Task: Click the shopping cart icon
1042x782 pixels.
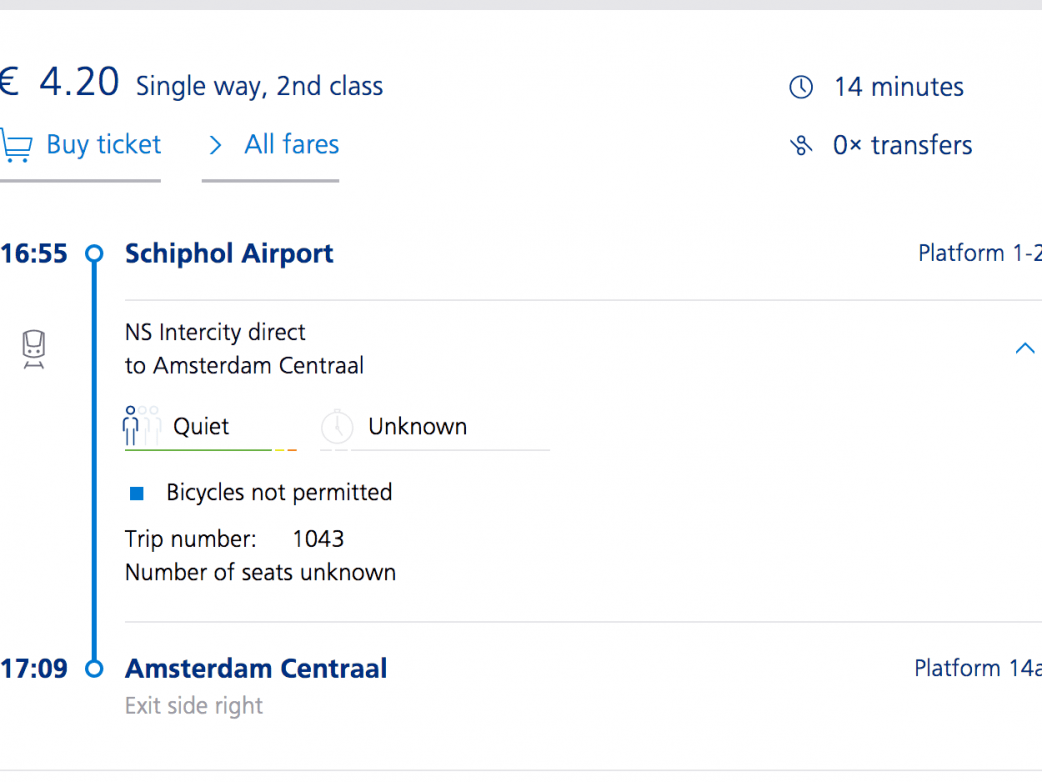Action: tap(15, 146)
